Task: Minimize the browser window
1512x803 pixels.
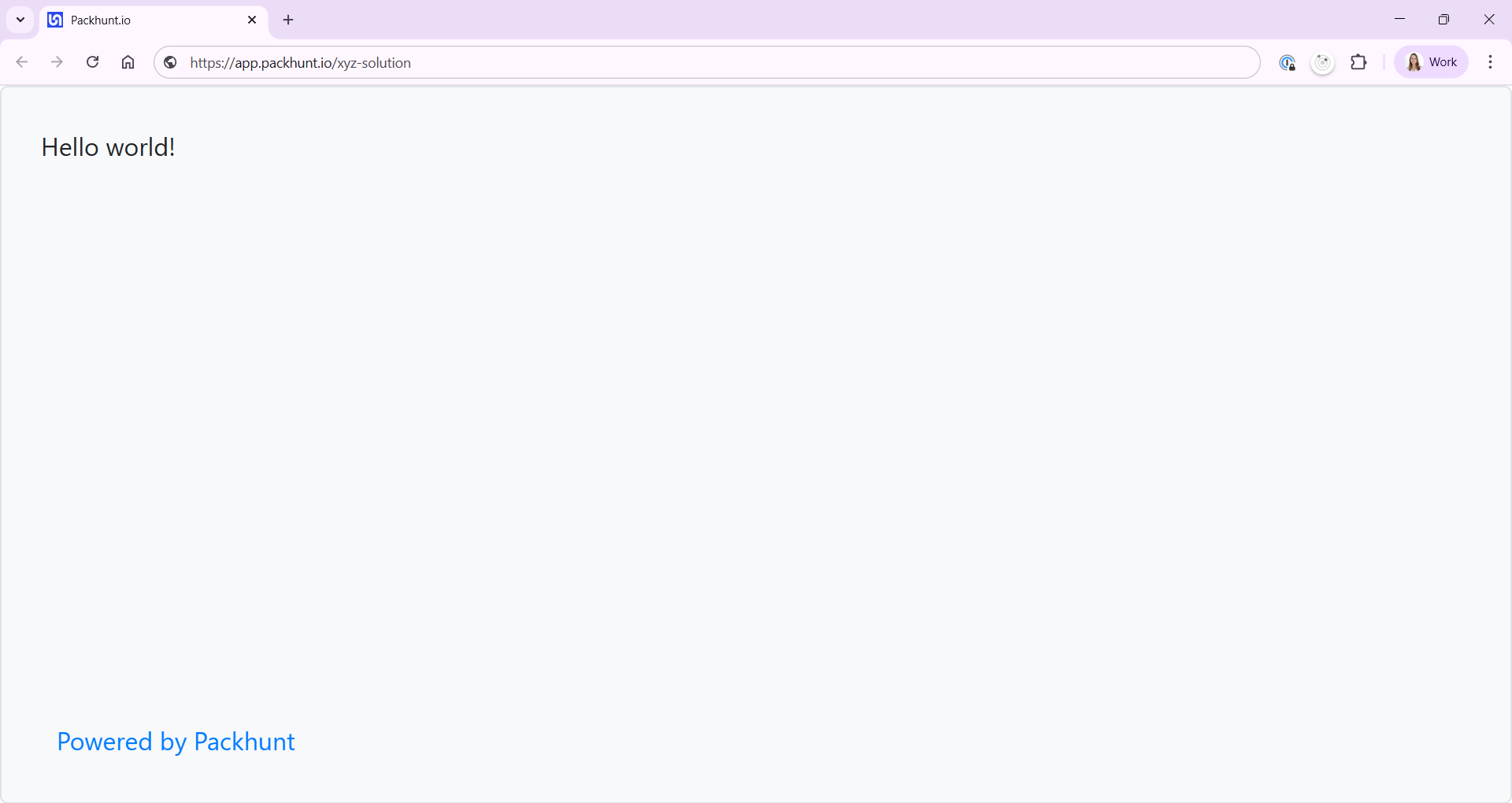Action: point(1399,20)
